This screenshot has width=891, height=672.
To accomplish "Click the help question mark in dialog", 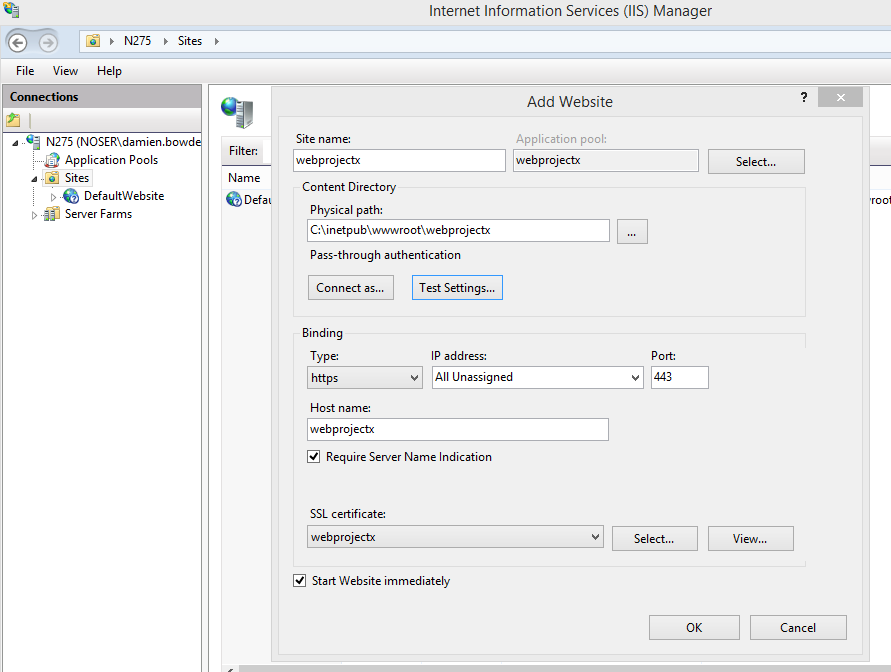I will (x=803, y=97).
